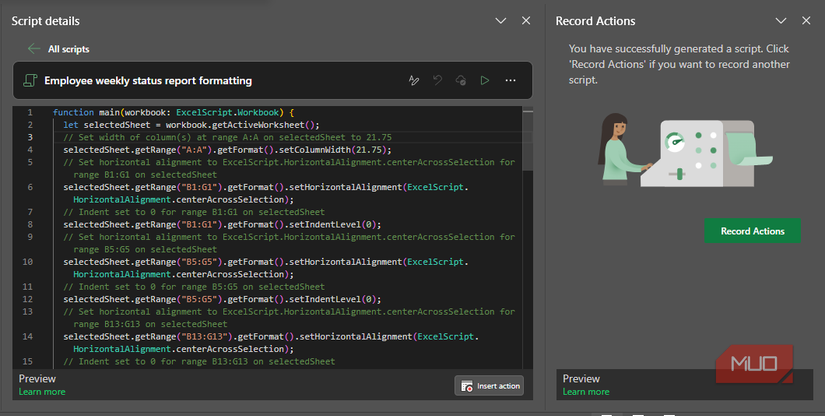Click the back arrow beside All scripts
Viewport: 825px width, 416px height.
coord(34,48)
